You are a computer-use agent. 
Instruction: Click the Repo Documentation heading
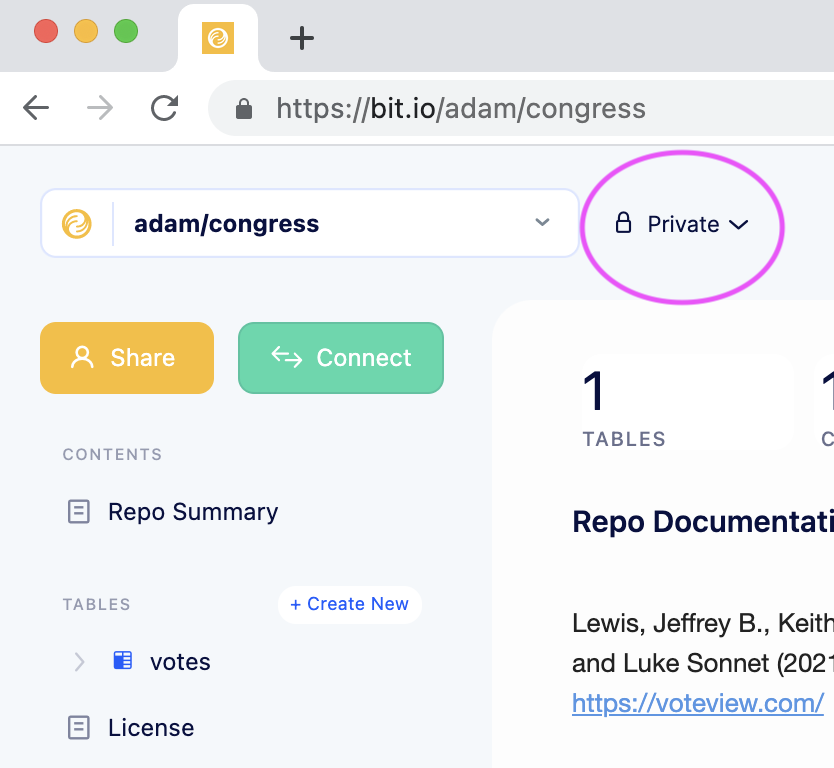[703, 522]
